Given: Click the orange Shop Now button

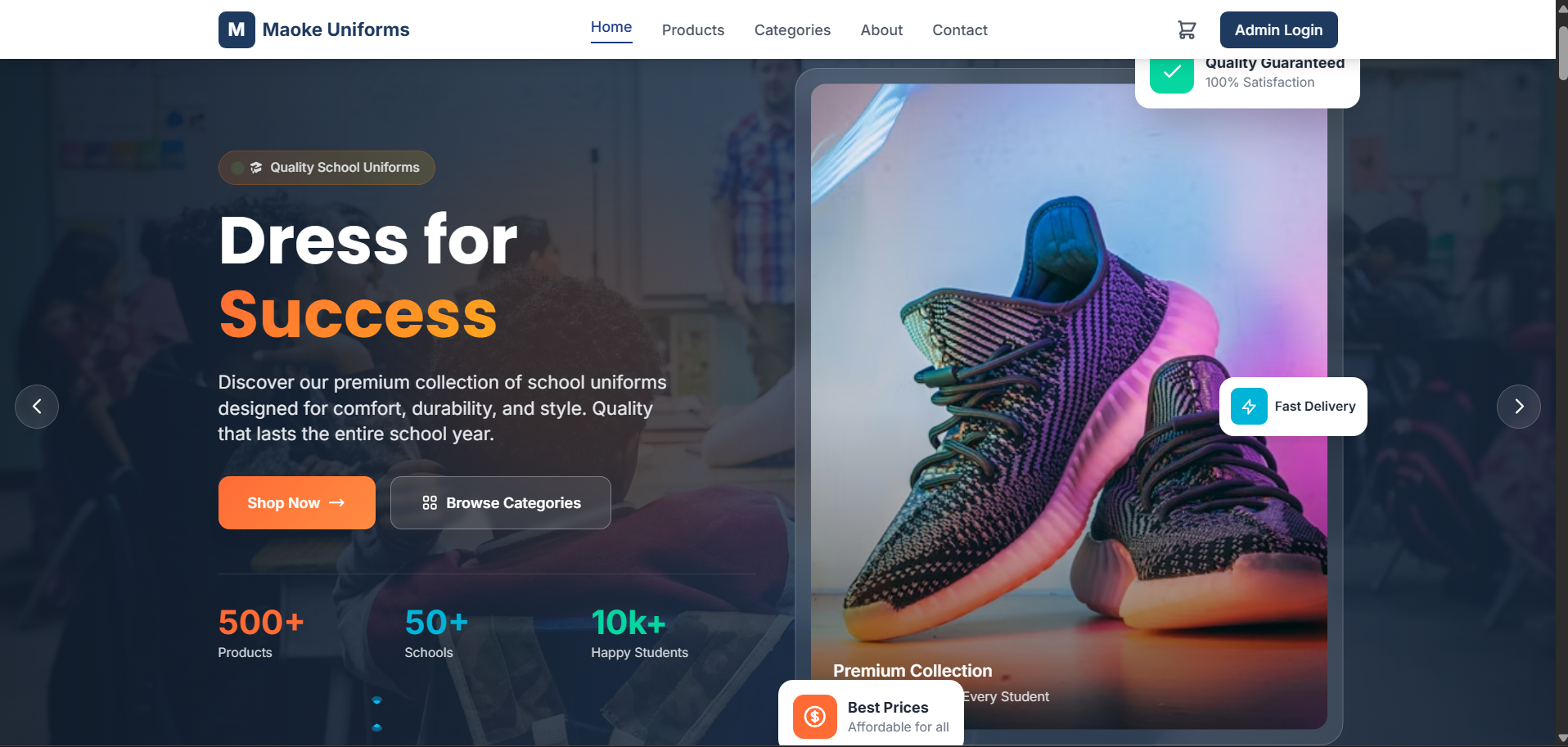Looking at the screenshot, I should (x=297, y=503).
